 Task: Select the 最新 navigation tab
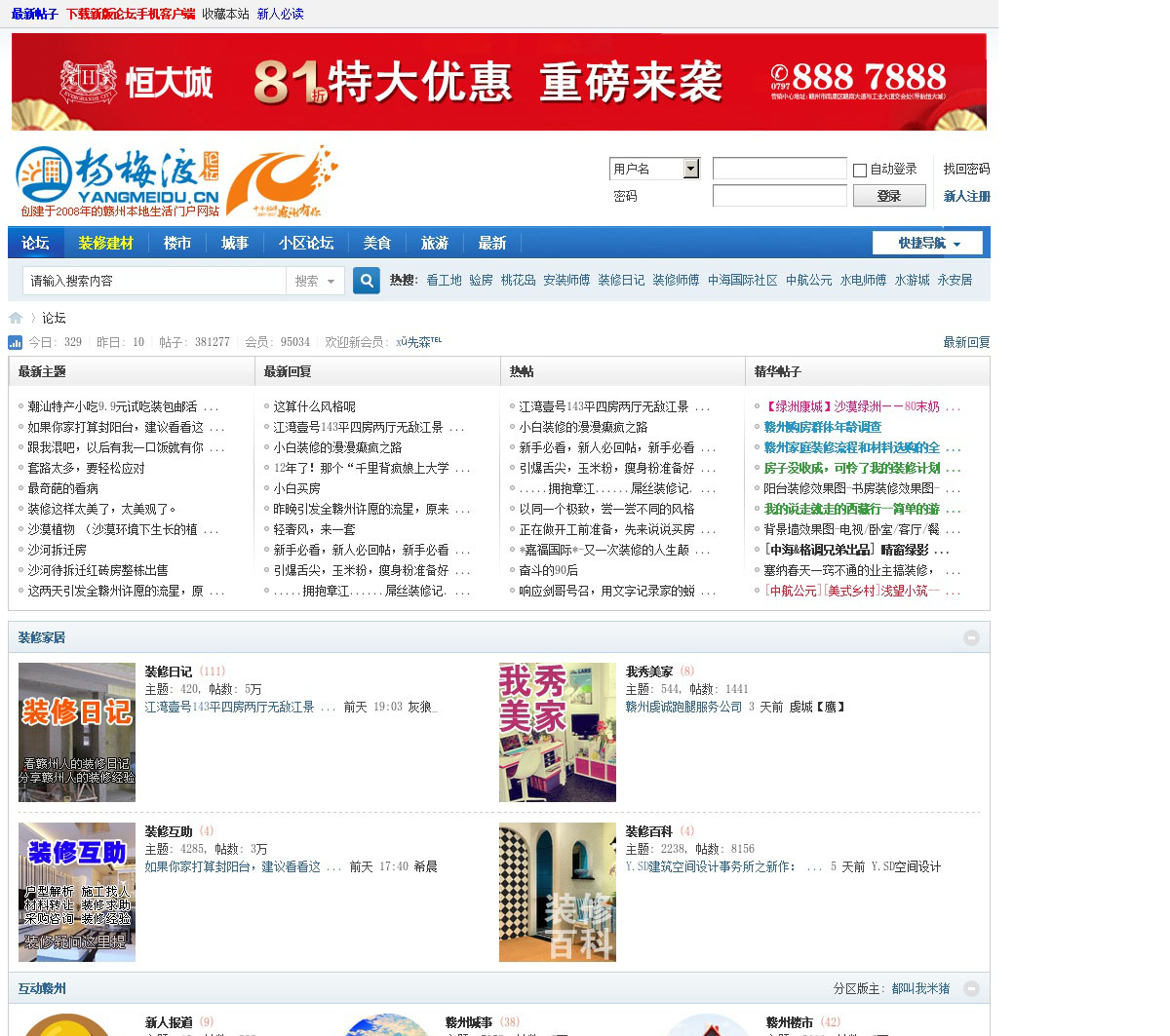[492, 243]
